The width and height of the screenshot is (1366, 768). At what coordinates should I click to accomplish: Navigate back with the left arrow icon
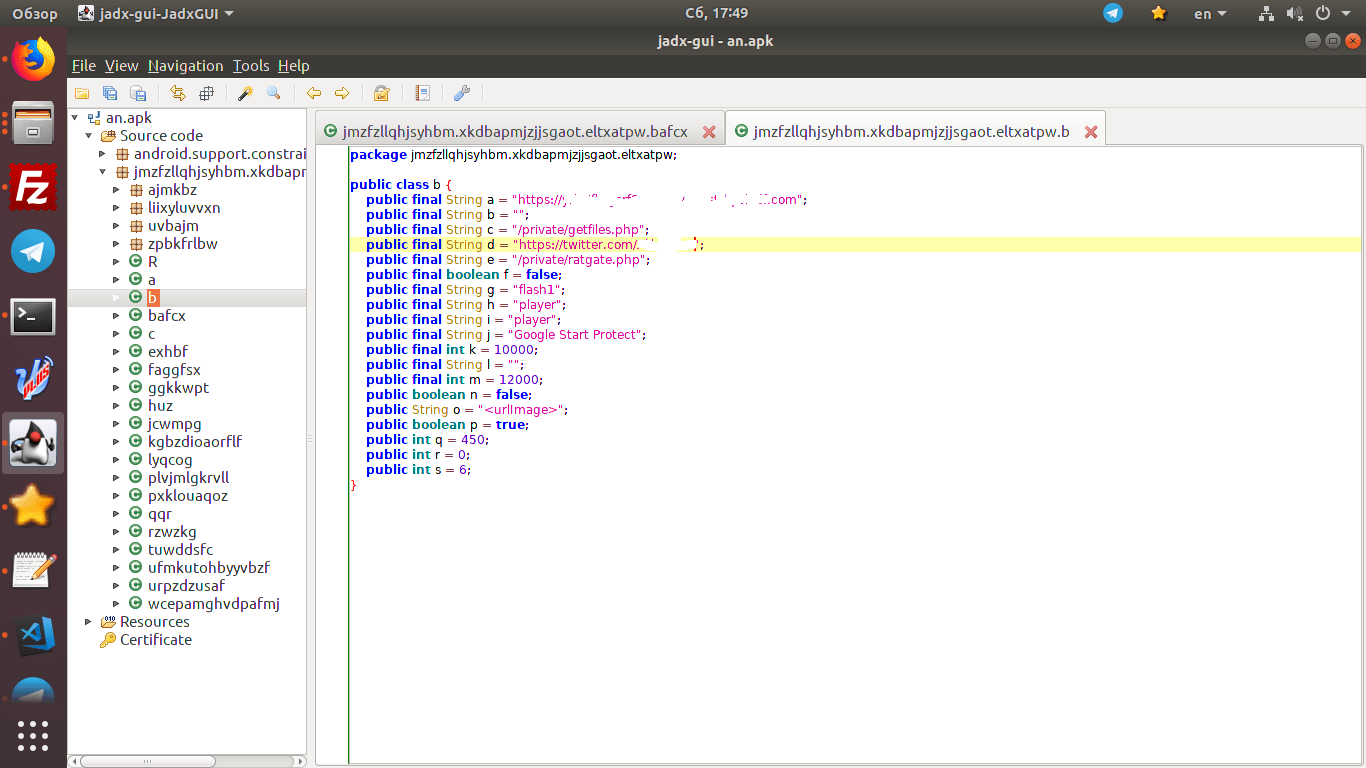click(314, 93)
